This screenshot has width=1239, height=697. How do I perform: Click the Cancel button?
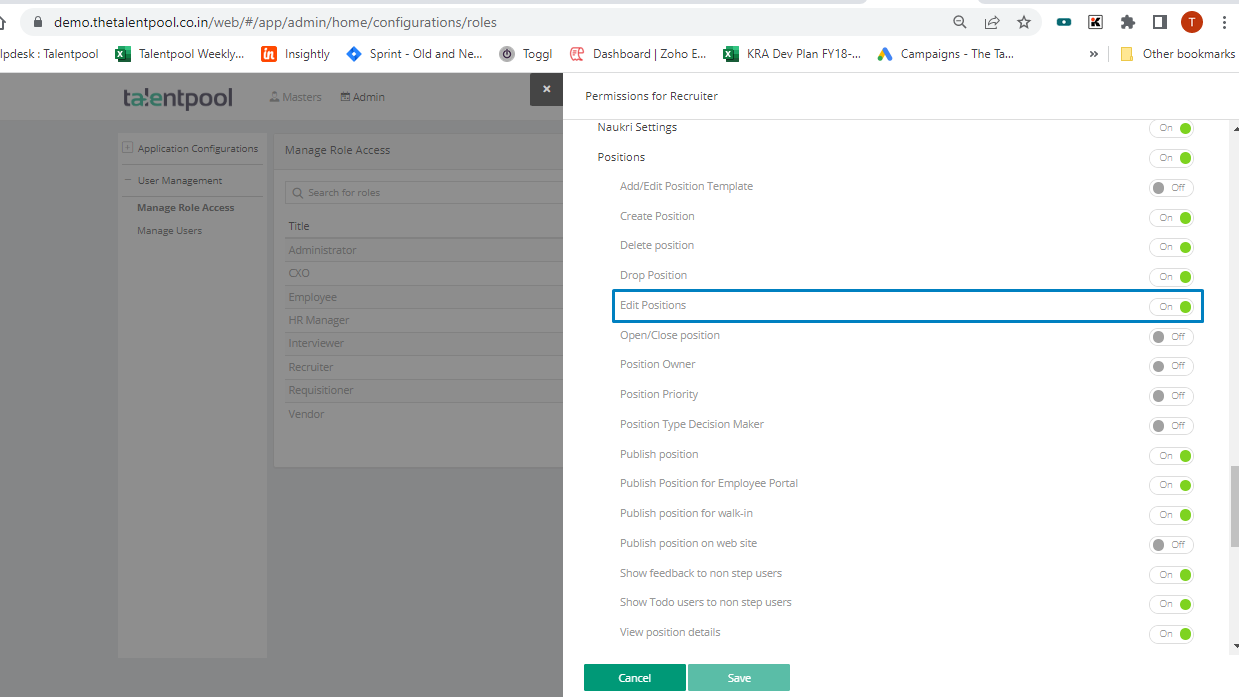coord(635,677)
